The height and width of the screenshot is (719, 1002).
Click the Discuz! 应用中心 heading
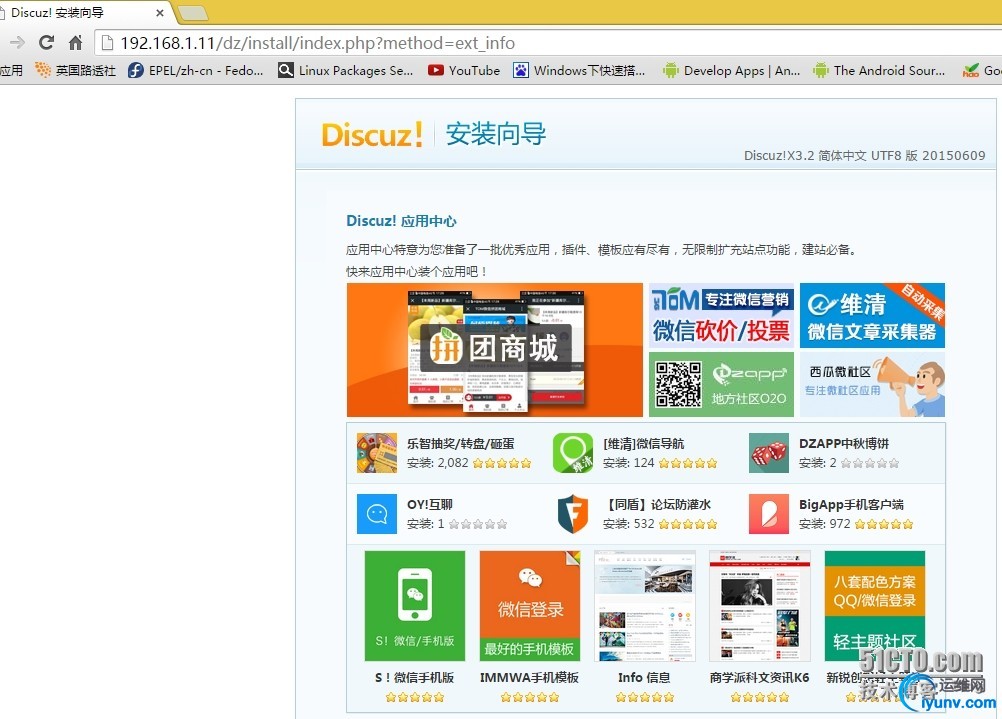pyautogui.click(x=401, y=221)
